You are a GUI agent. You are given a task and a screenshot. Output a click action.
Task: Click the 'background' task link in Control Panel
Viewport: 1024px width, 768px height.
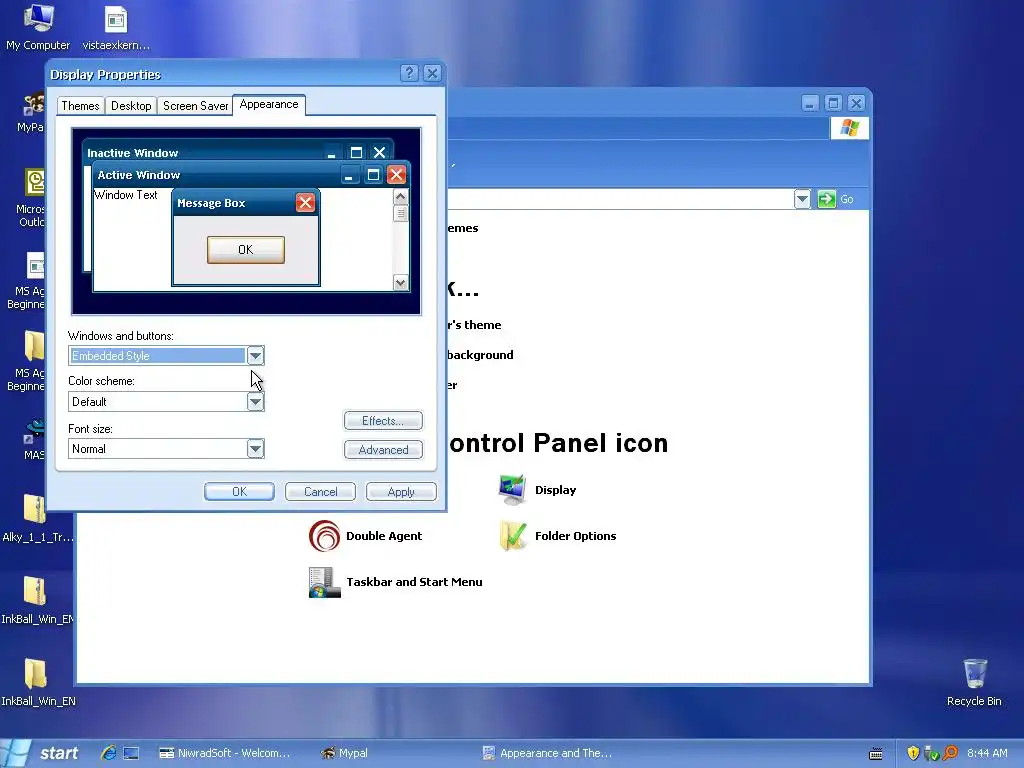point(480,355)
